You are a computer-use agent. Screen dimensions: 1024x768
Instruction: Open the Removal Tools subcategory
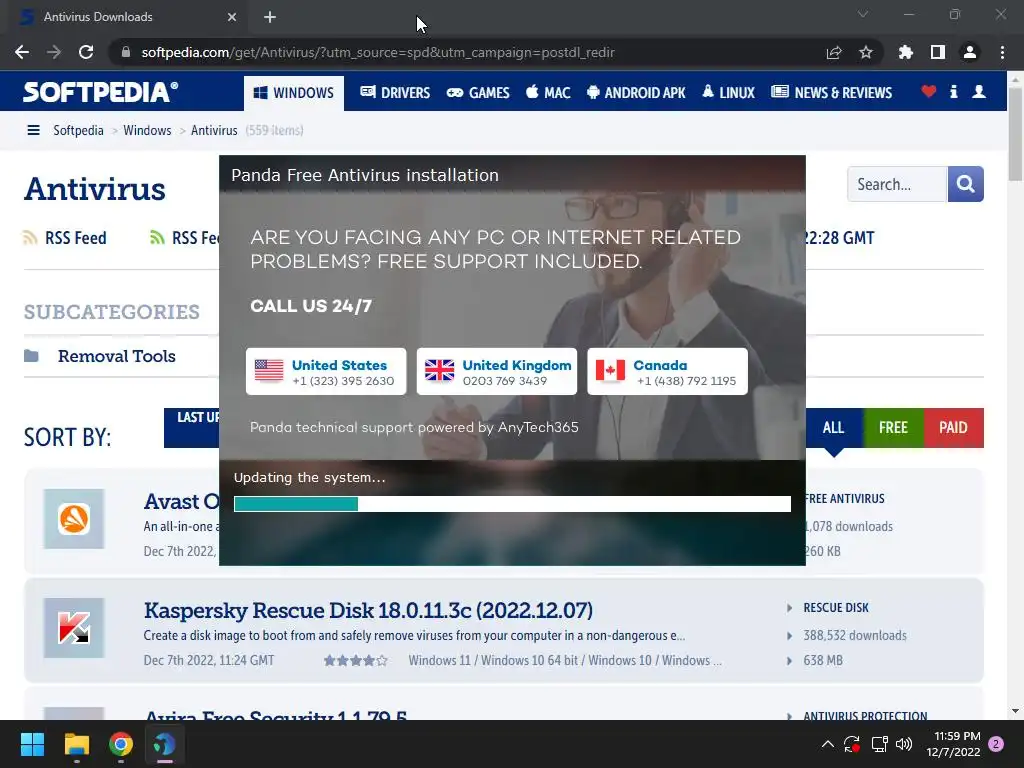click(x=117, y=356)
